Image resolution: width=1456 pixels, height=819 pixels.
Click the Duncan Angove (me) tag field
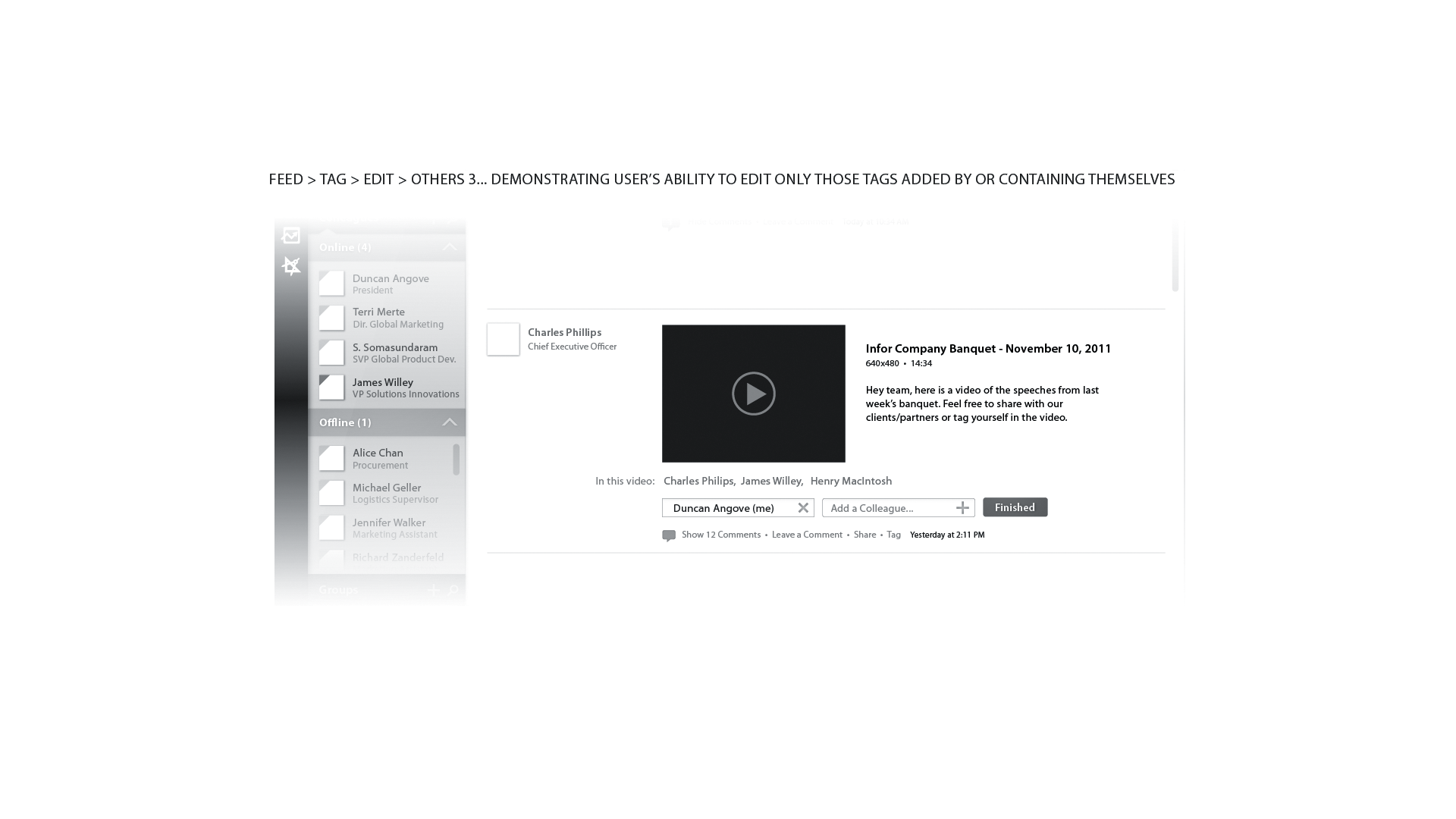pyautogui.click(x=738, y=508)
